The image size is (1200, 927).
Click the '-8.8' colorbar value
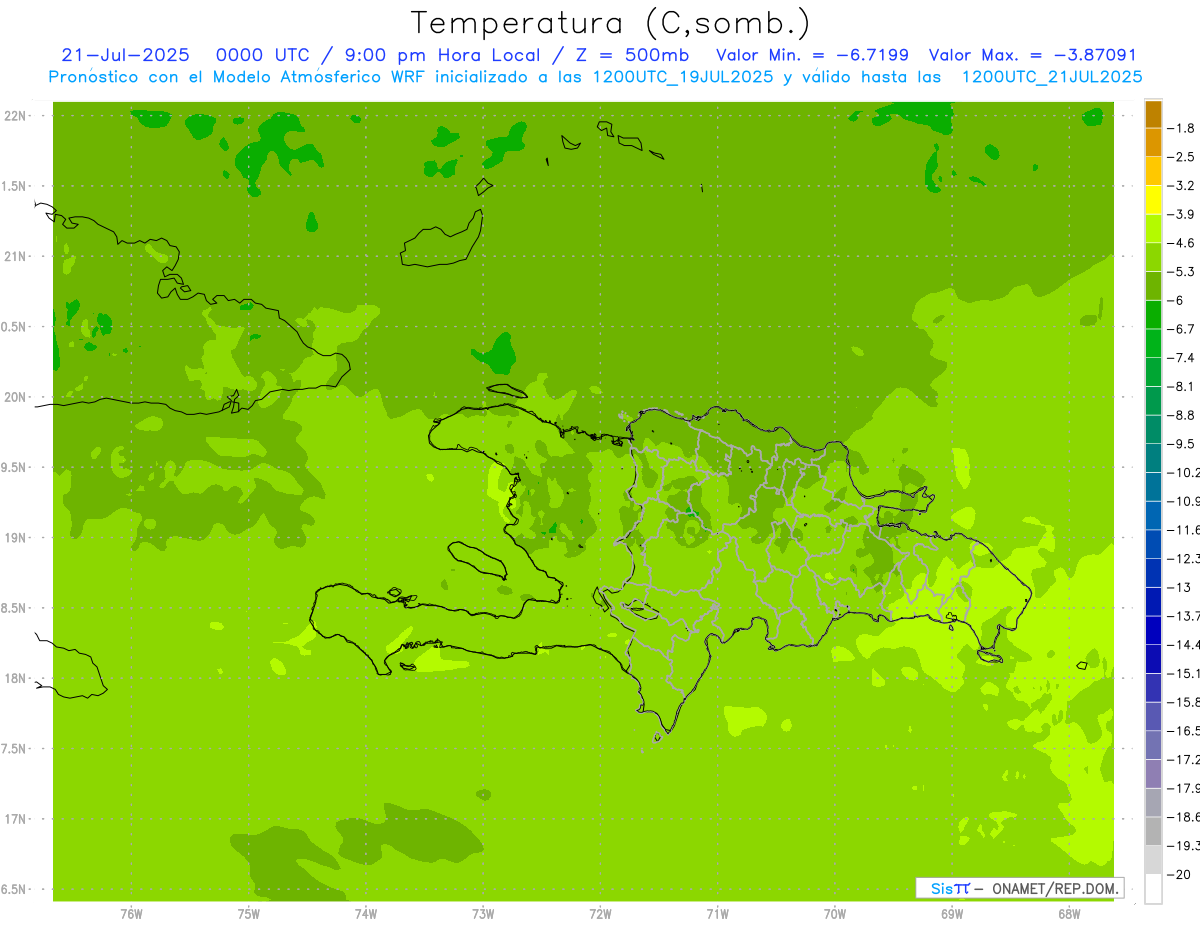(x=1182, y=415)
